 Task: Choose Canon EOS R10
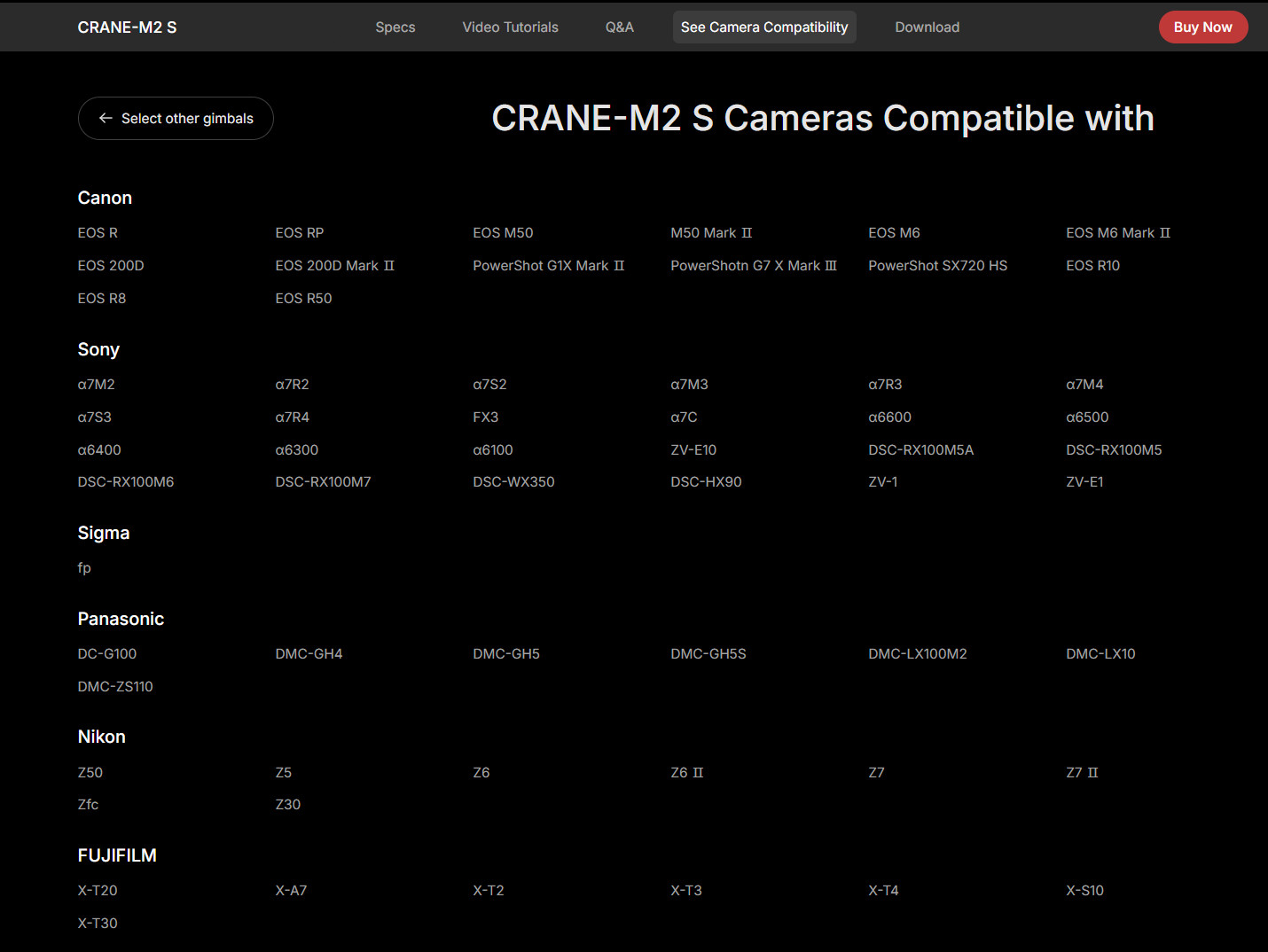pos(1093,266)
